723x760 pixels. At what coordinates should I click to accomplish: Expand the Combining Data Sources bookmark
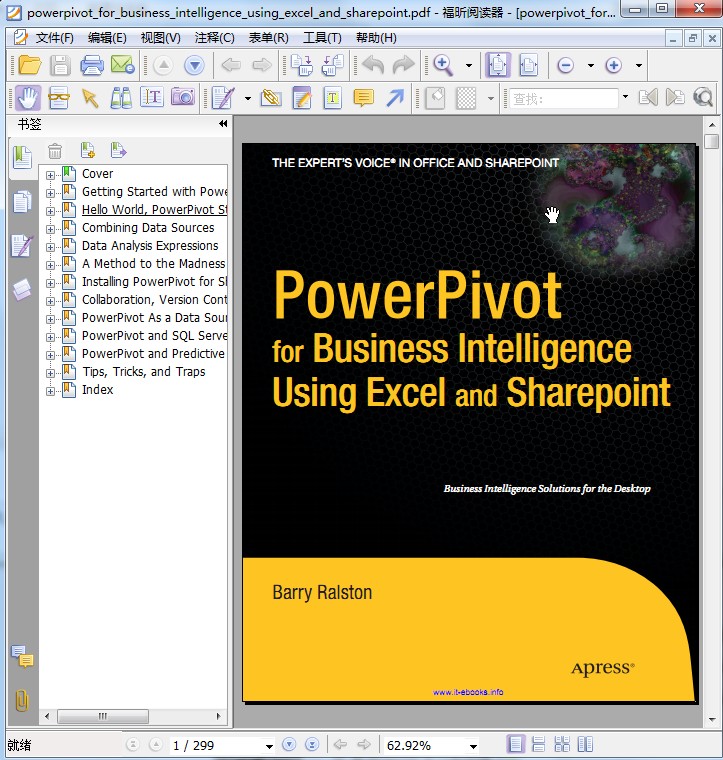click(x=51, y=228)
